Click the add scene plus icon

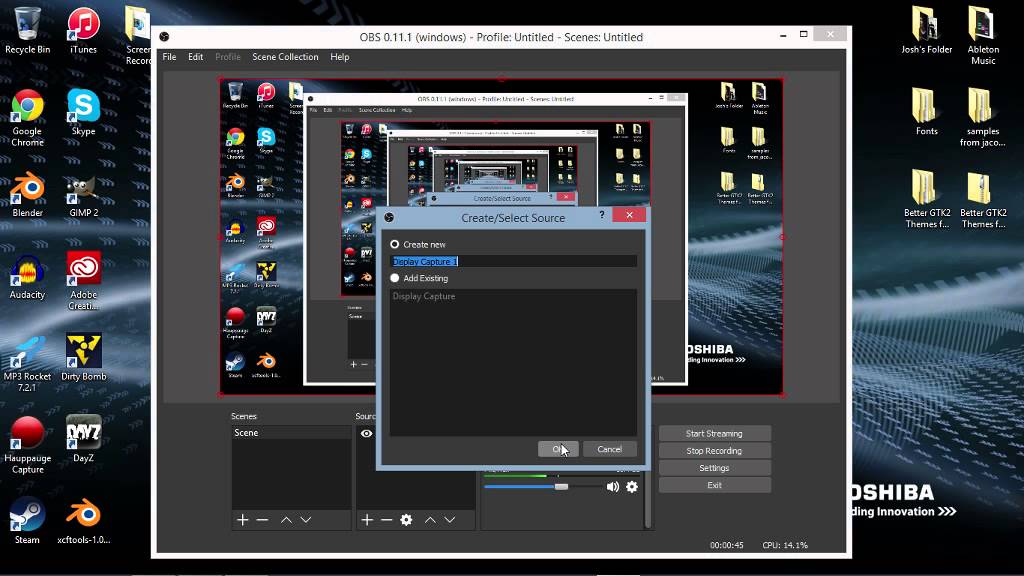point(243,520)
